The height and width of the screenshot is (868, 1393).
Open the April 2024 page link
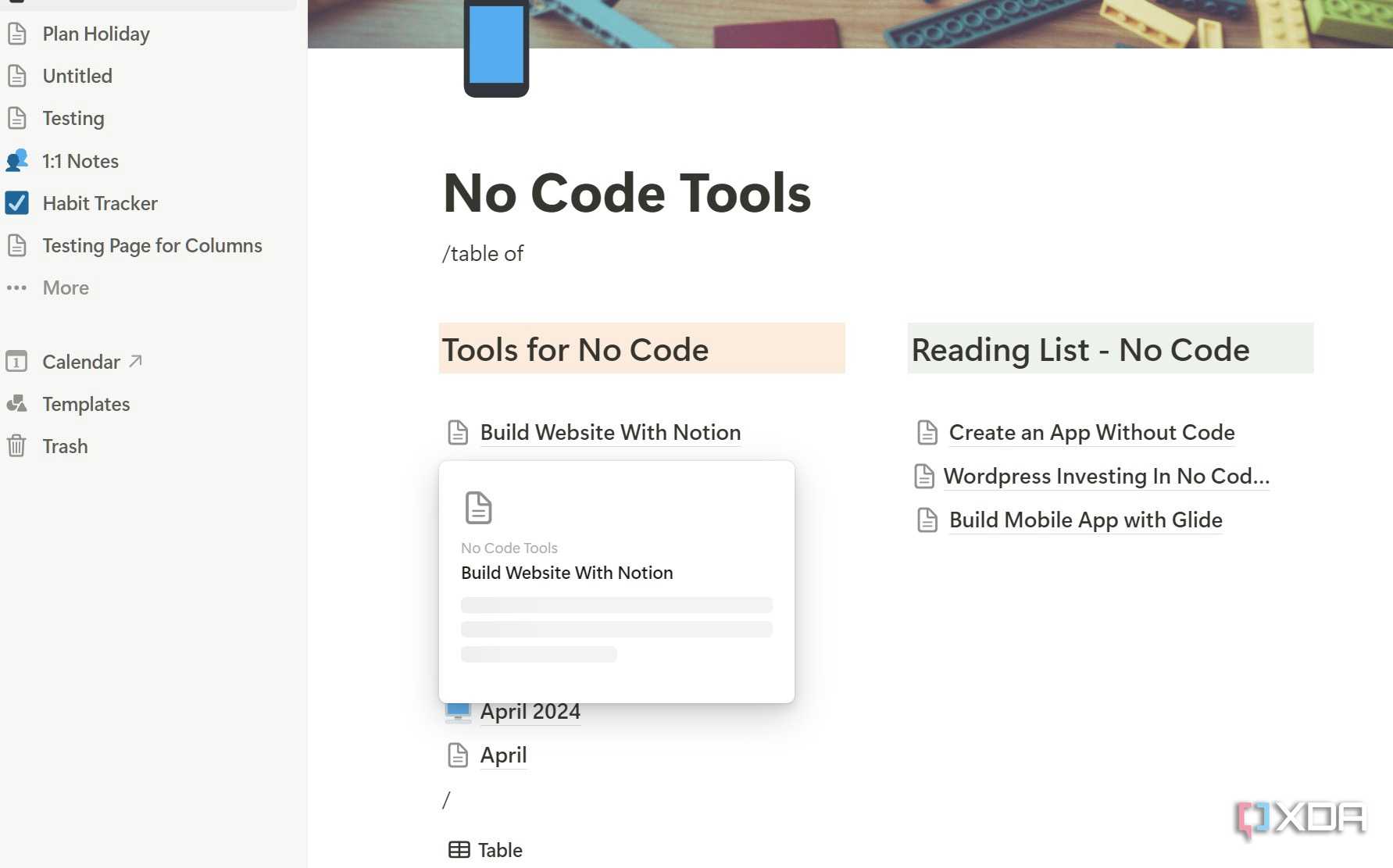(530, 712)
